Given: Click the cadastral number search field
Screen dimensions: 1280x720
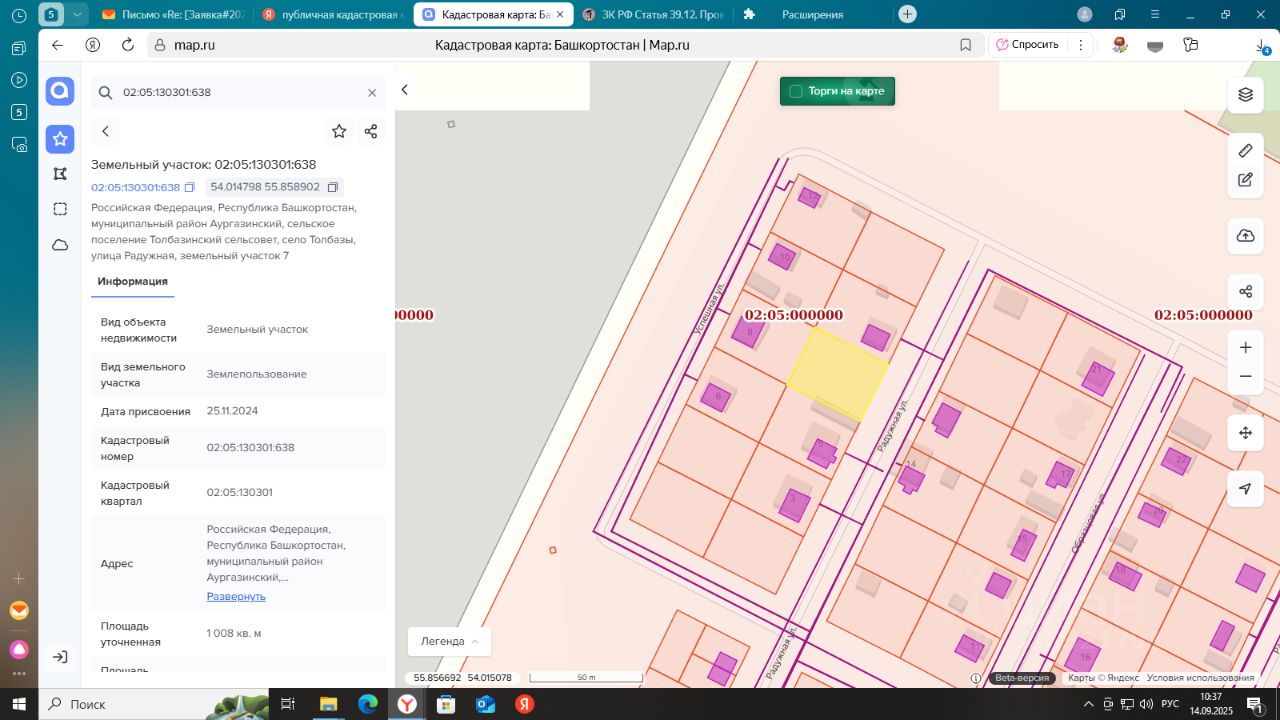Looking at the screenshot, I should pos(238,92).
